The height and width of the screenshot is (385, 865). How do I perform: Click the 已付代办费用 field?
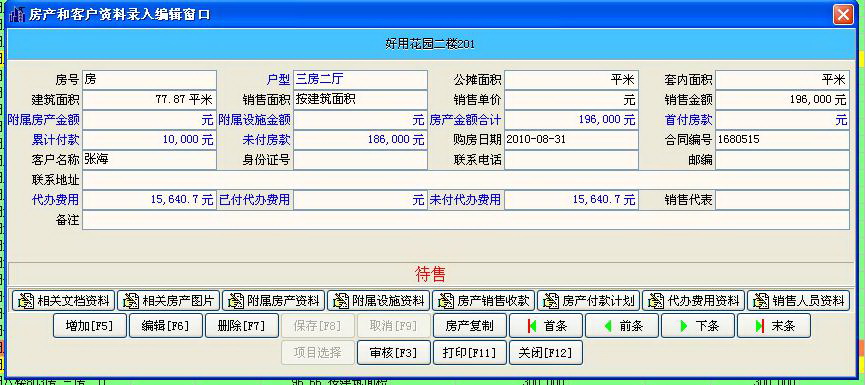point(360,200)
